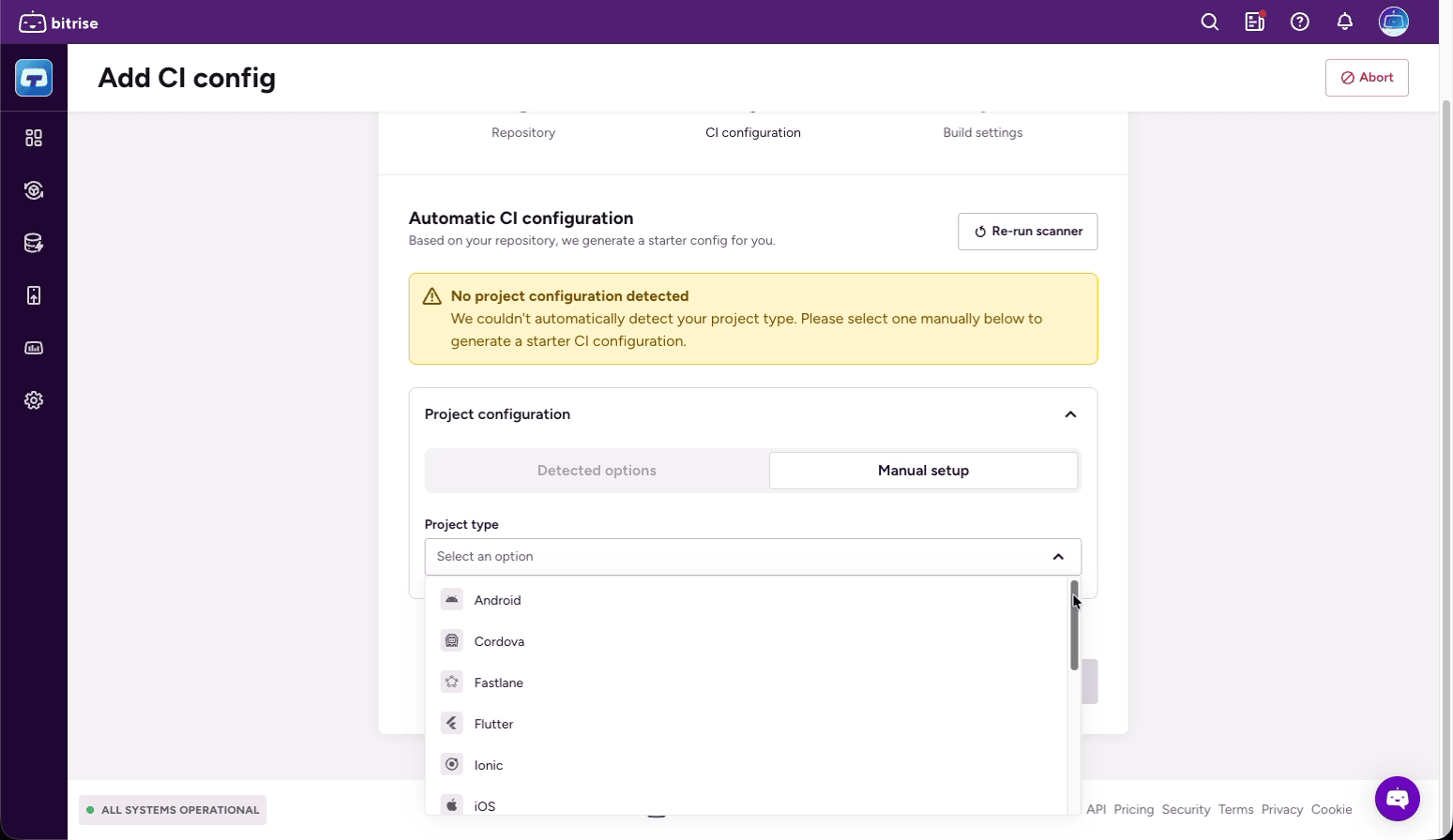Open the Bitrise home logo
This screenshot has width=1453, height=840.
58,22
